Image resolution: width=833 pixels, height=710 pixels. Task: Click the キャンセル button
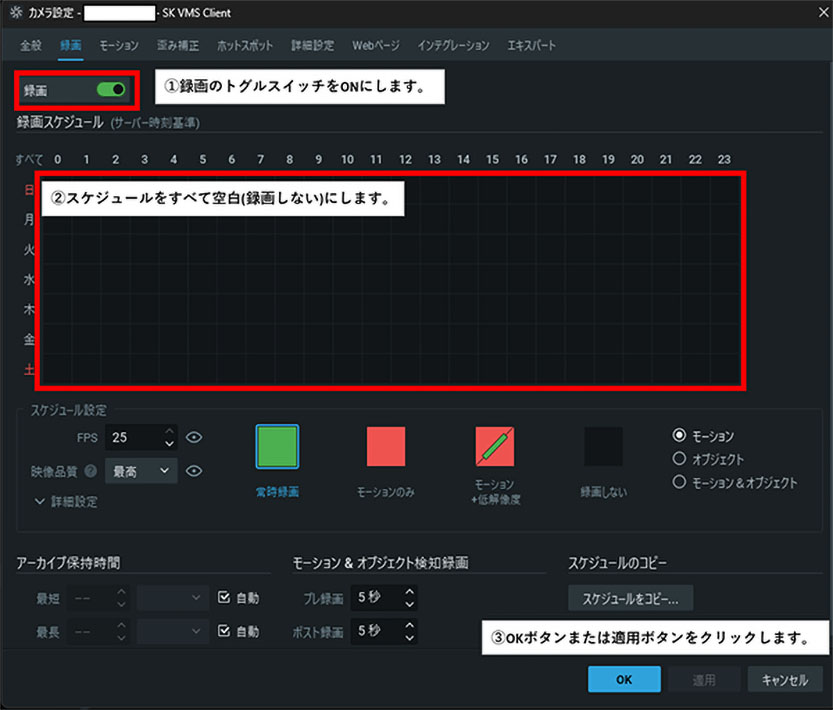point(785,679)
